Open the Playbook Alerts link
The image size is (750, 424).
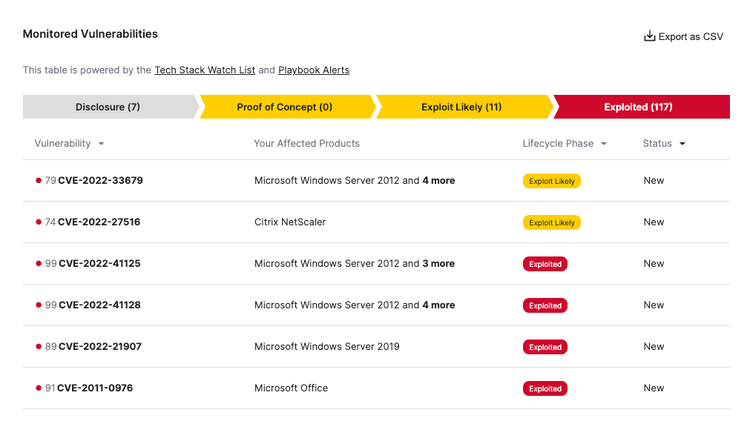313,70
